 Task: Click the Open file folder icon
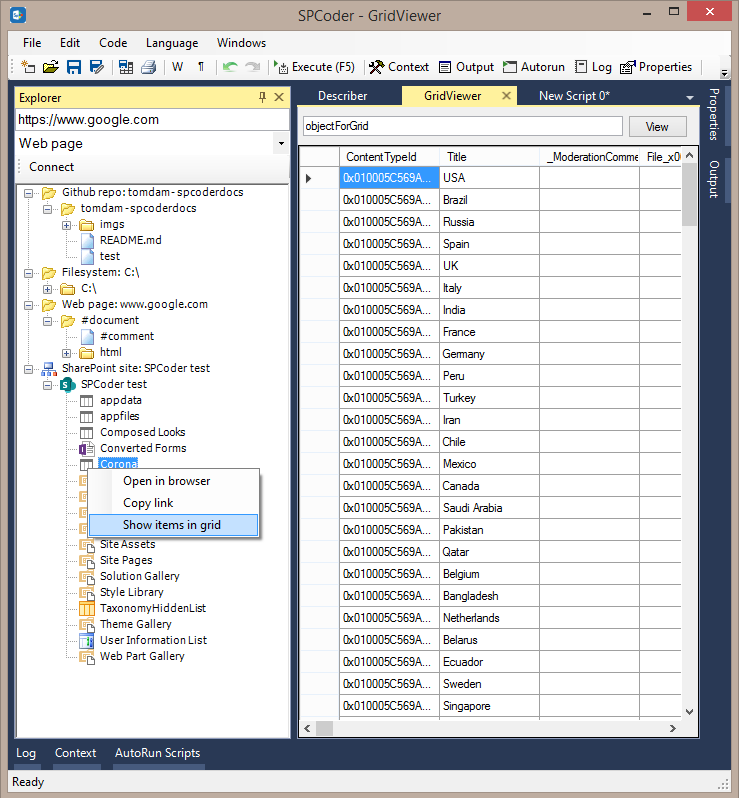(x=51, y=67)
